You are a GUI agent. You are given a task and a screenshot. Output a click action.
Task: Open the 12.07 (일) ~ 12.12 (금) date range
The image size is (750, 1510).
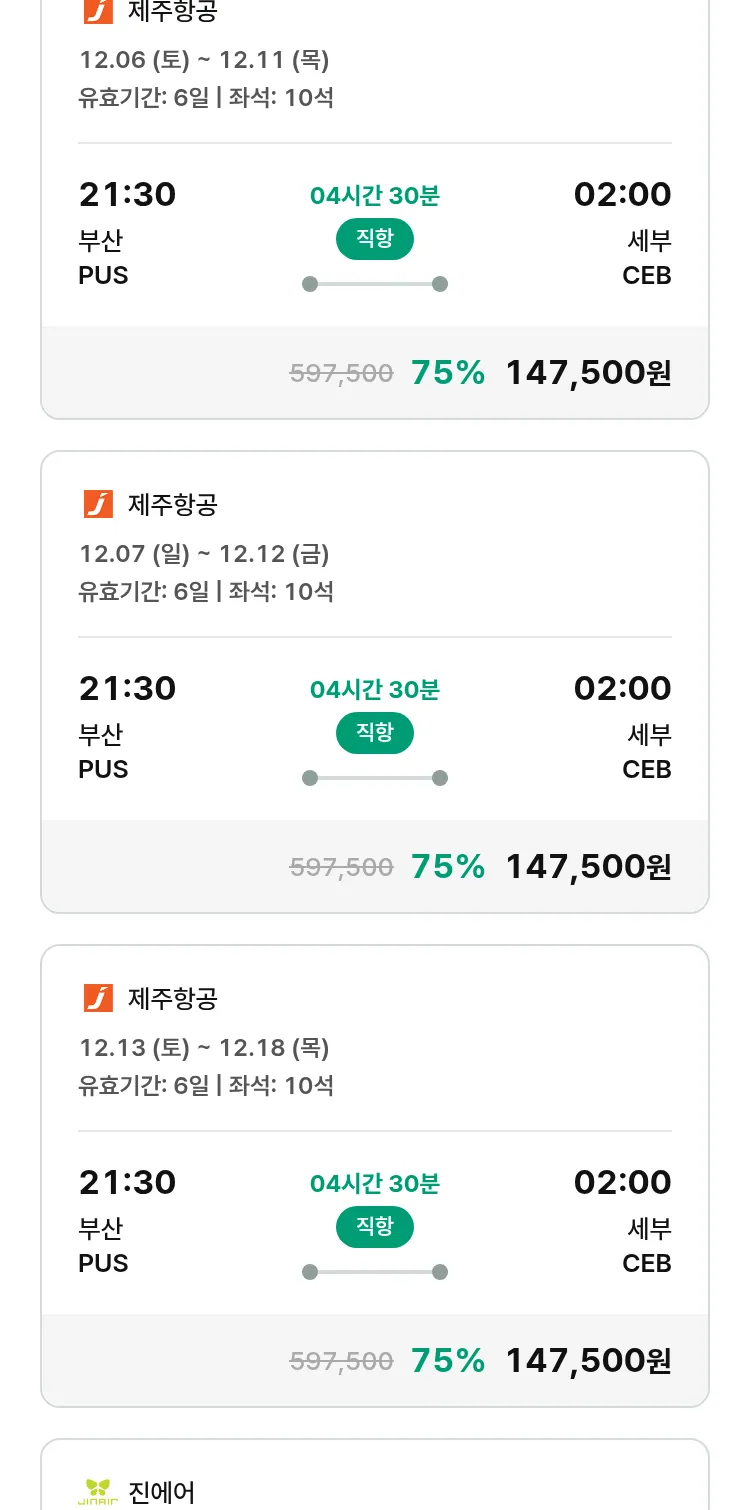click(204, 554)
